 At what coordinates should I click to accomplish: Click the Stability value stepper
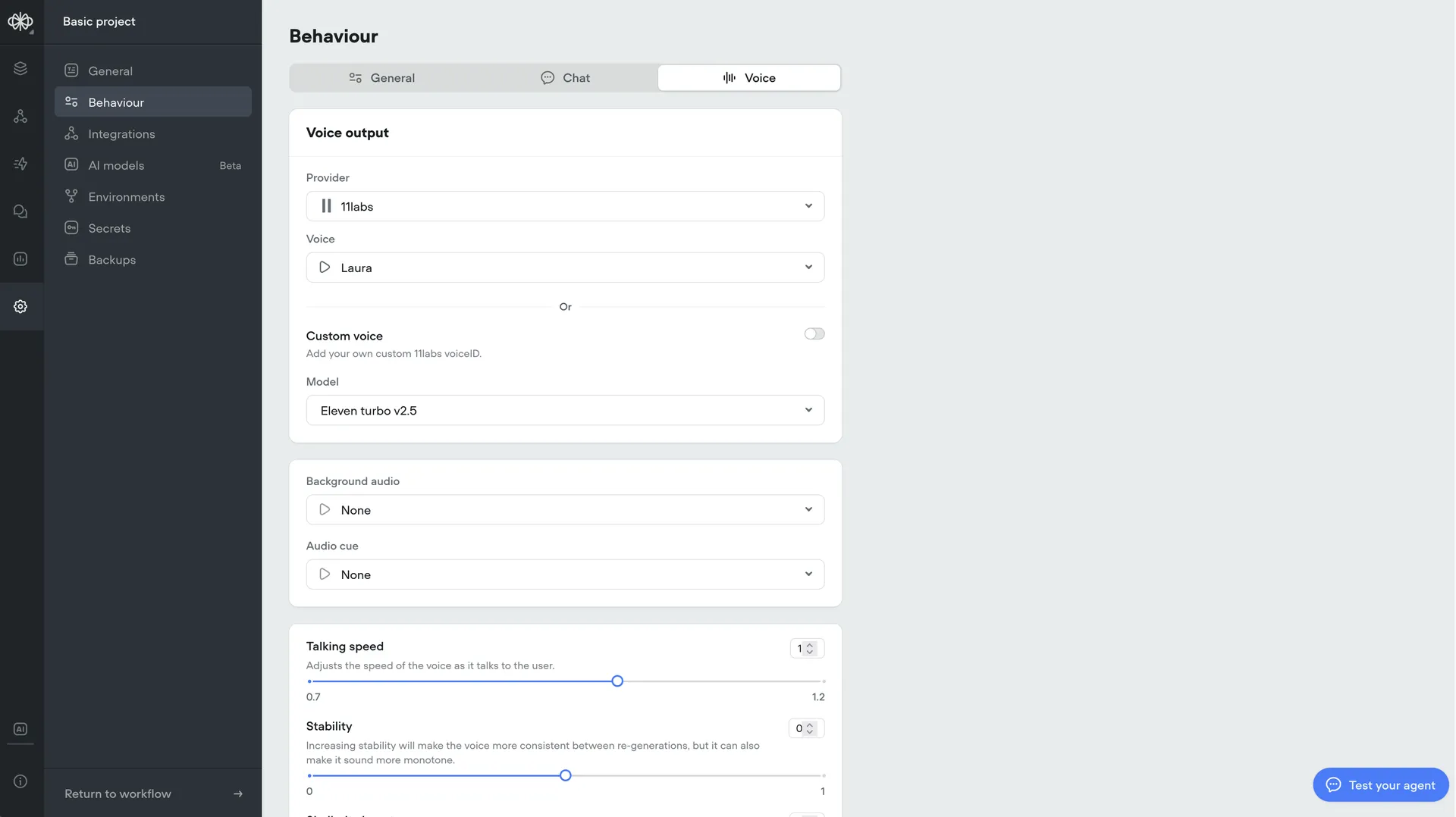[806, 728]
